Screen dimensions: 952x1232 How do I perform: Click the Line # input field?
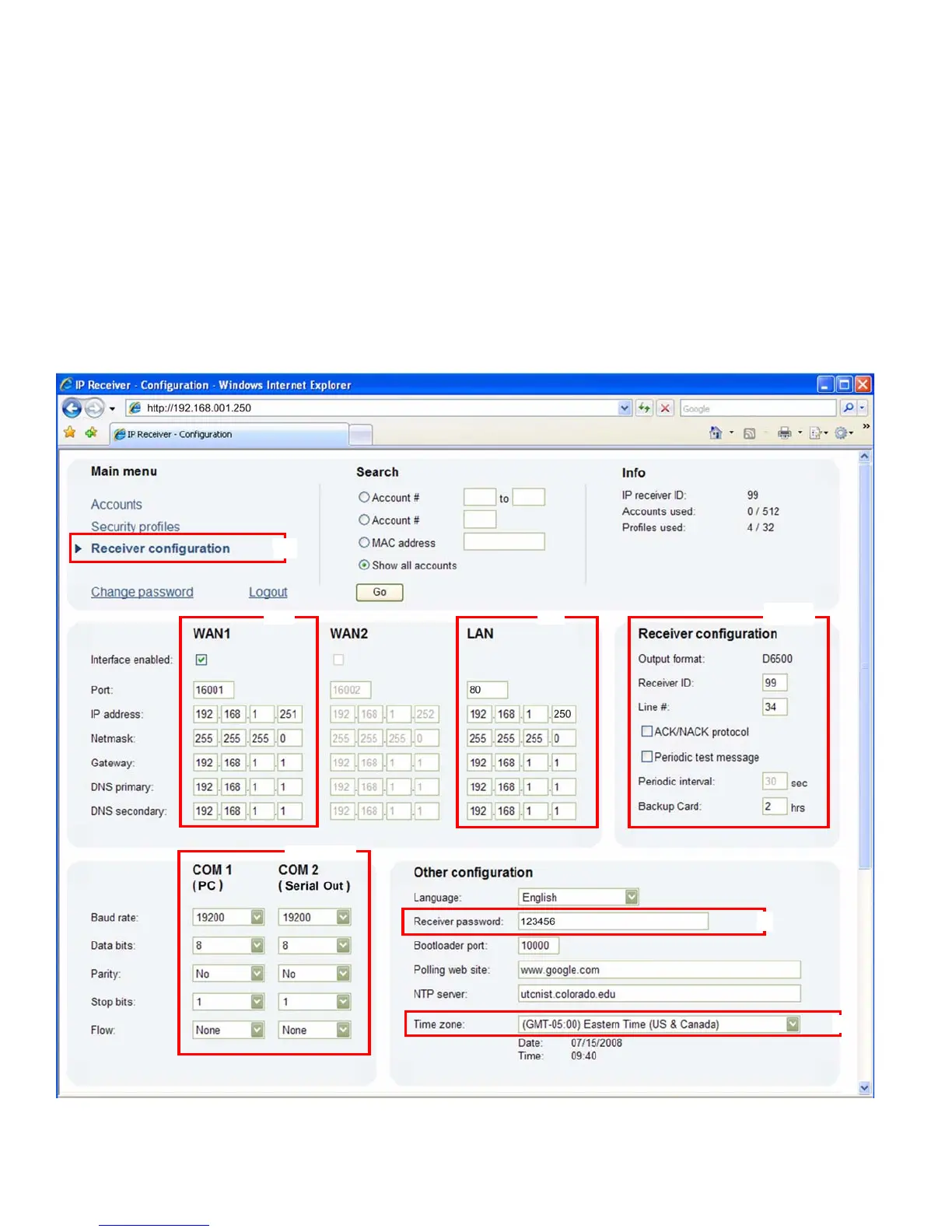775,707
